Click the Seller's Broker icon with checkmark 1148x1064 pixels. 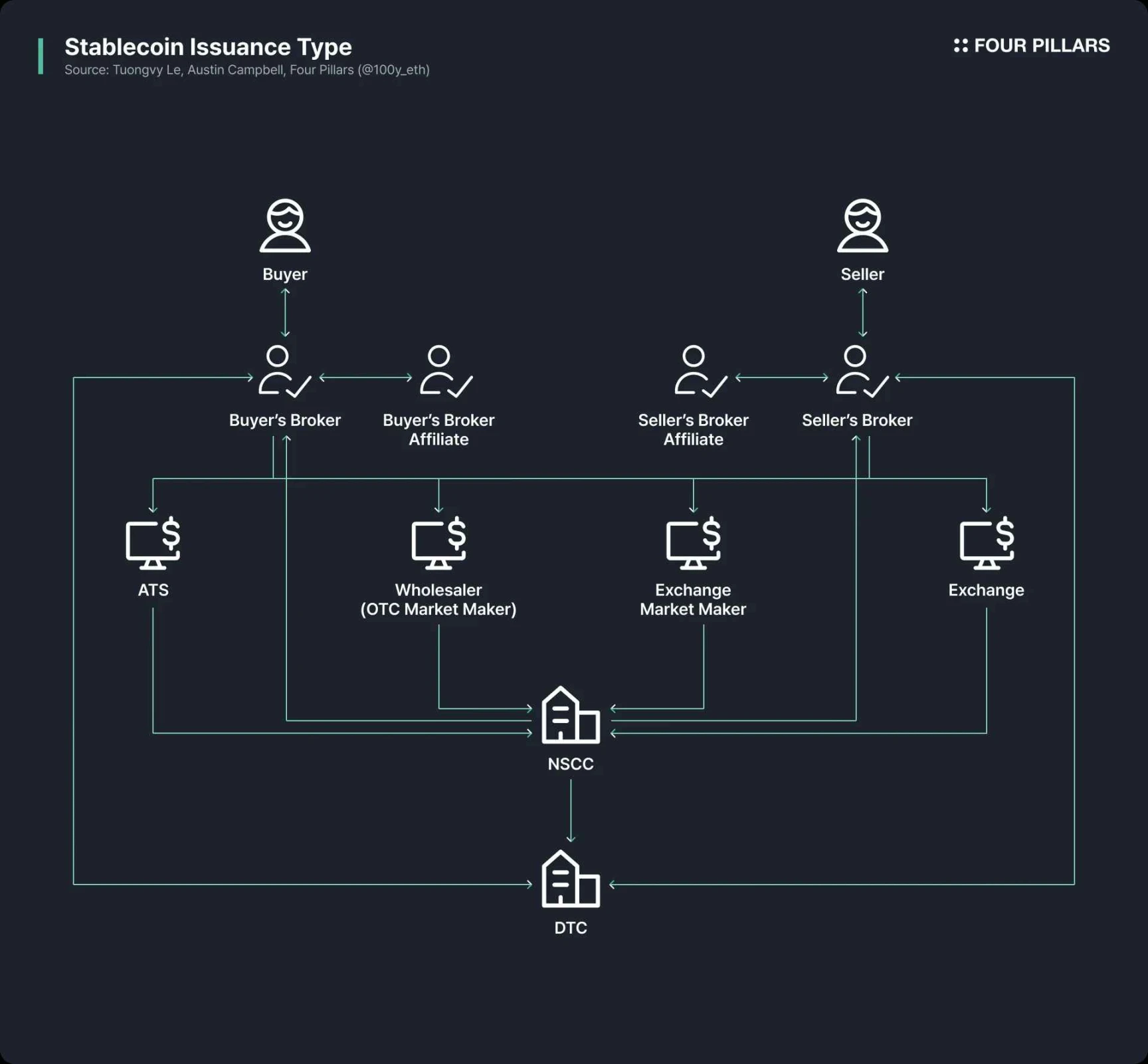(861, 372)
